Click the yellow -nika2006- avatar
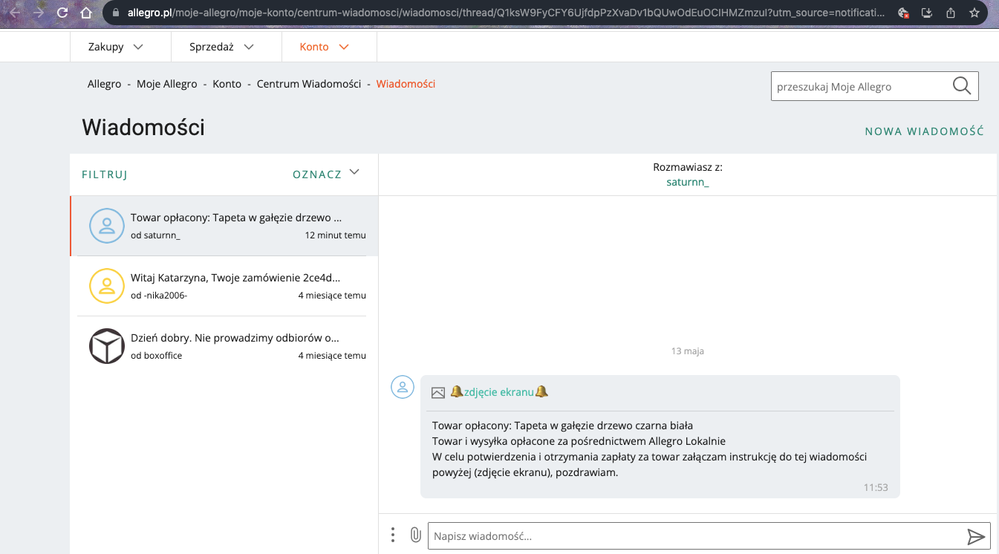The height and width of the screenshot is (554, 999). coord(106,286)
